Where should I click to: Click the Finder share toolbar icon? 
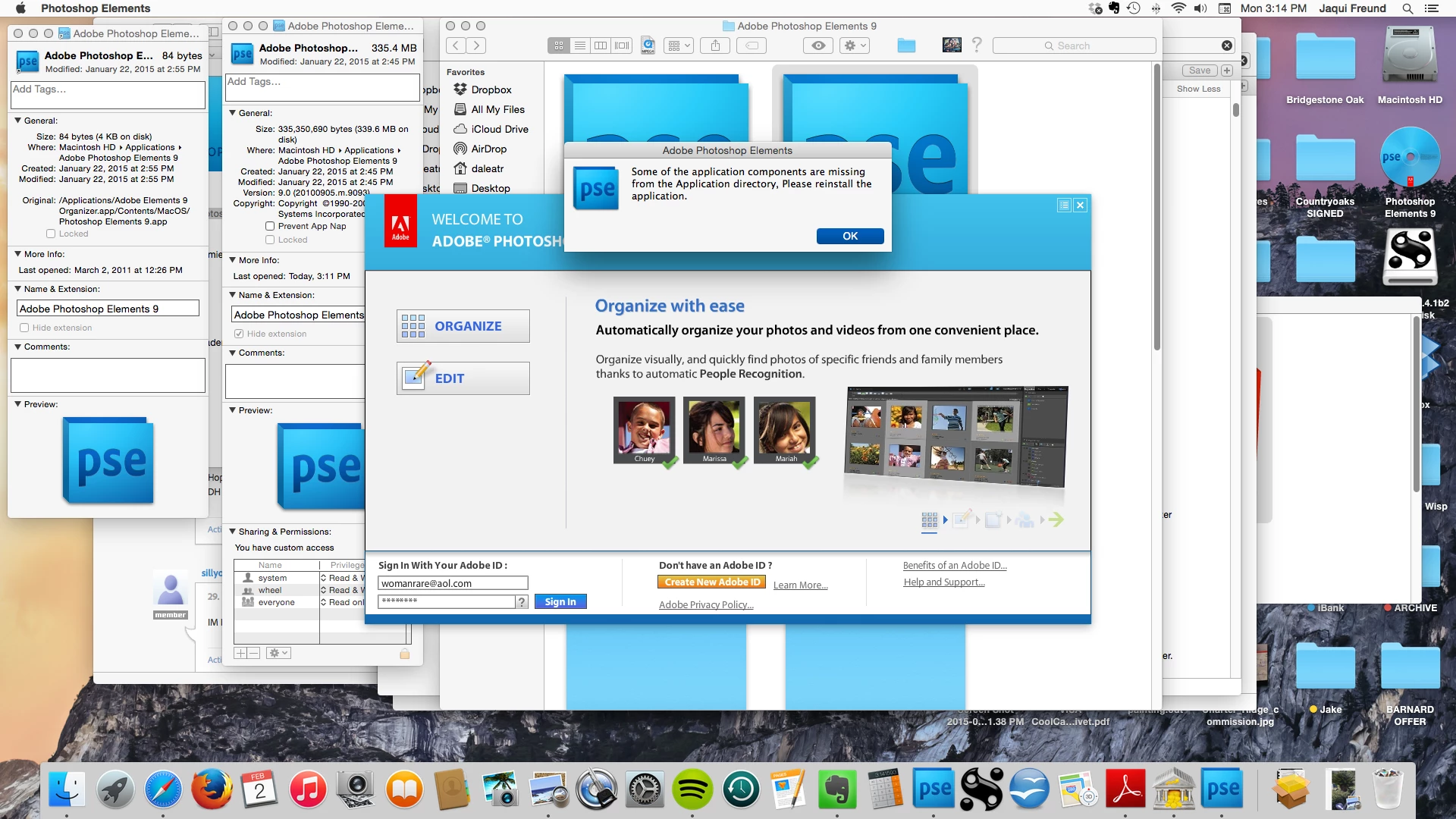click(x=715, y=45)
